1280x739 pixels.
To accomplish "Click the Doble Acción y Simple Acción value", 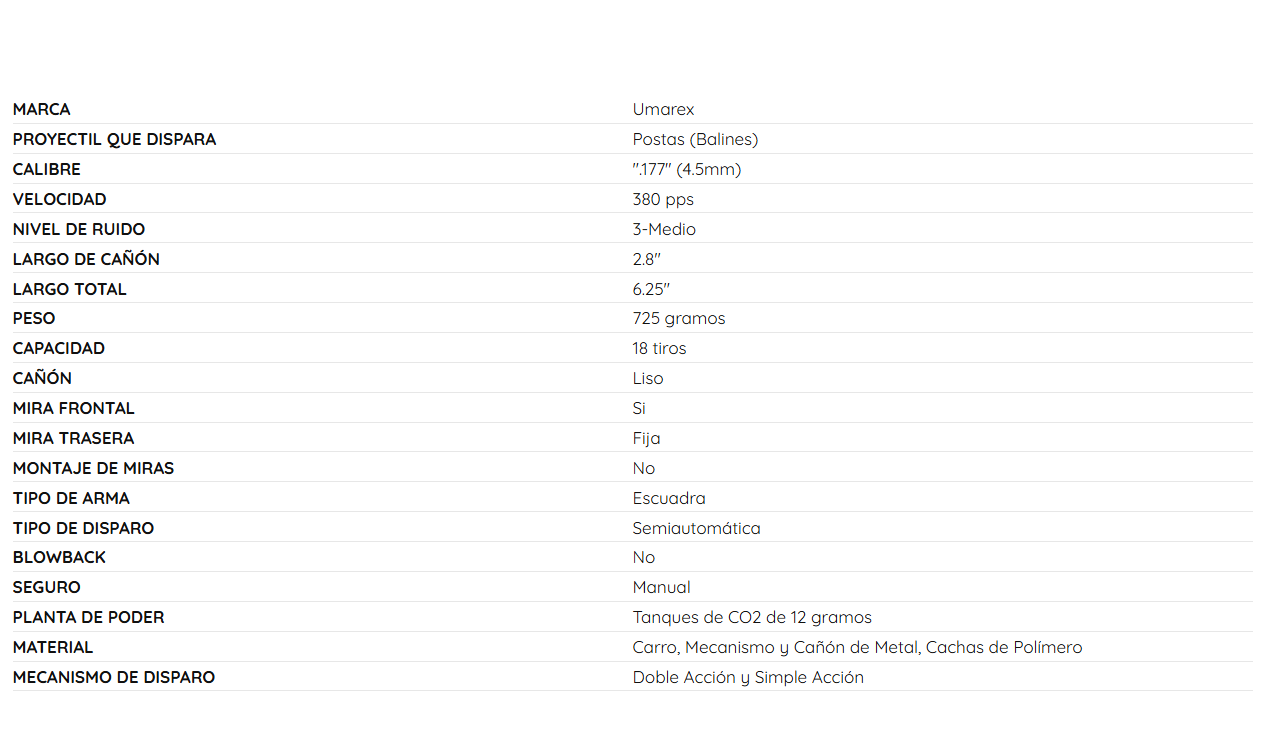I will pyautogui.click(x=748, y=677).
